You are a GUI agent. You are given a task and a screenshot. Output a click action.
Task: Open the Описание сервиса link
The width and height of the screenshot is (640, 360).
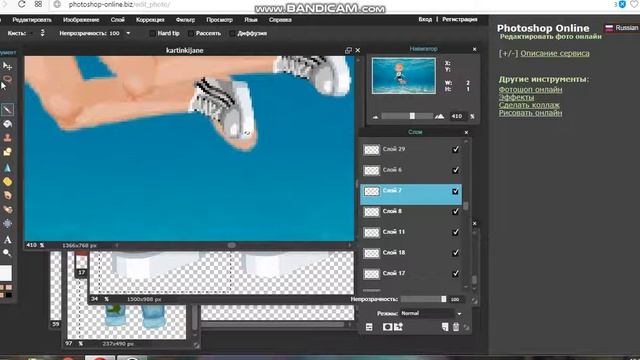[x=555, y=53]
